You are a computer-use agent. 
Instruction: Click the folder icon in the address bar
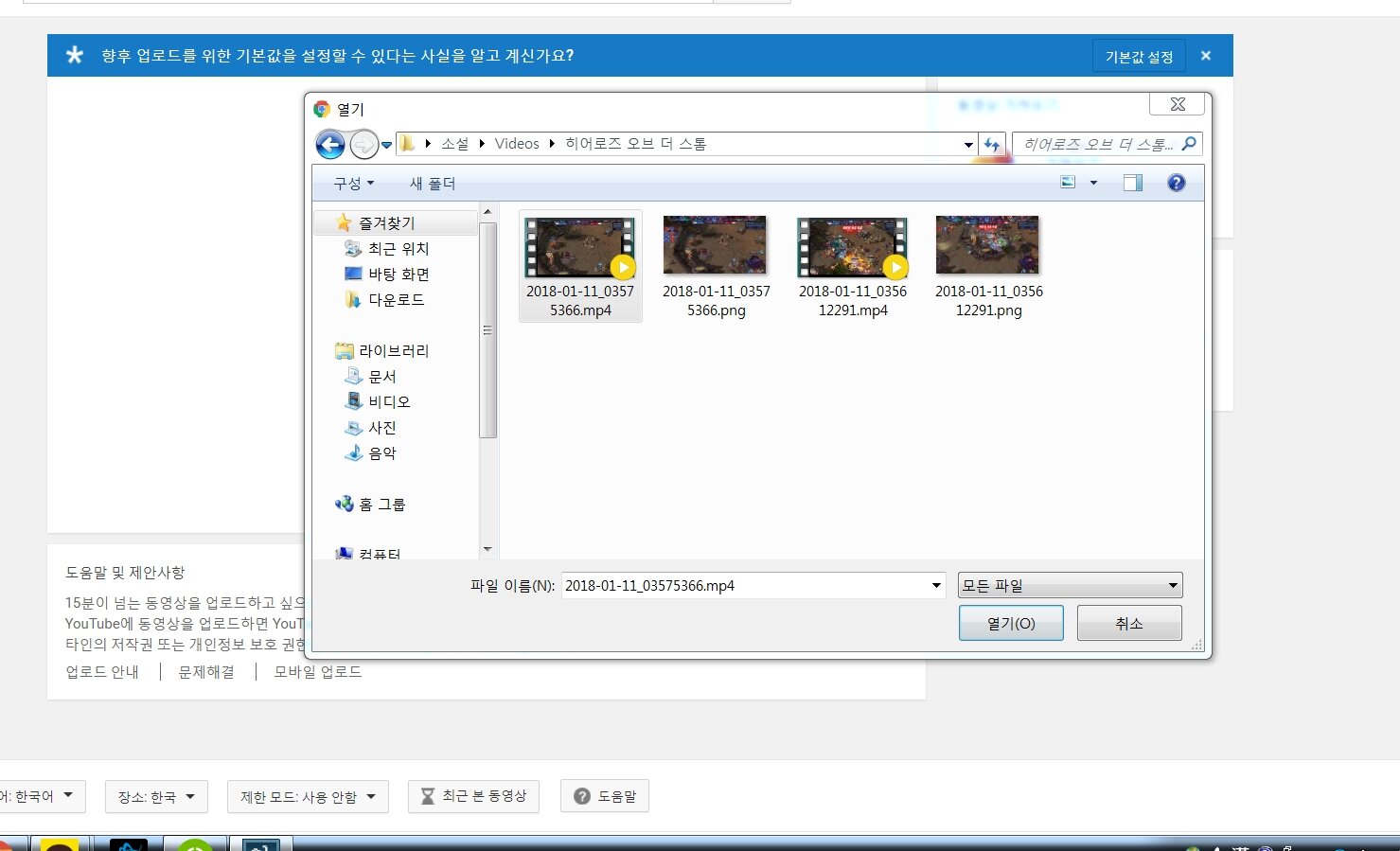[407, 143]
